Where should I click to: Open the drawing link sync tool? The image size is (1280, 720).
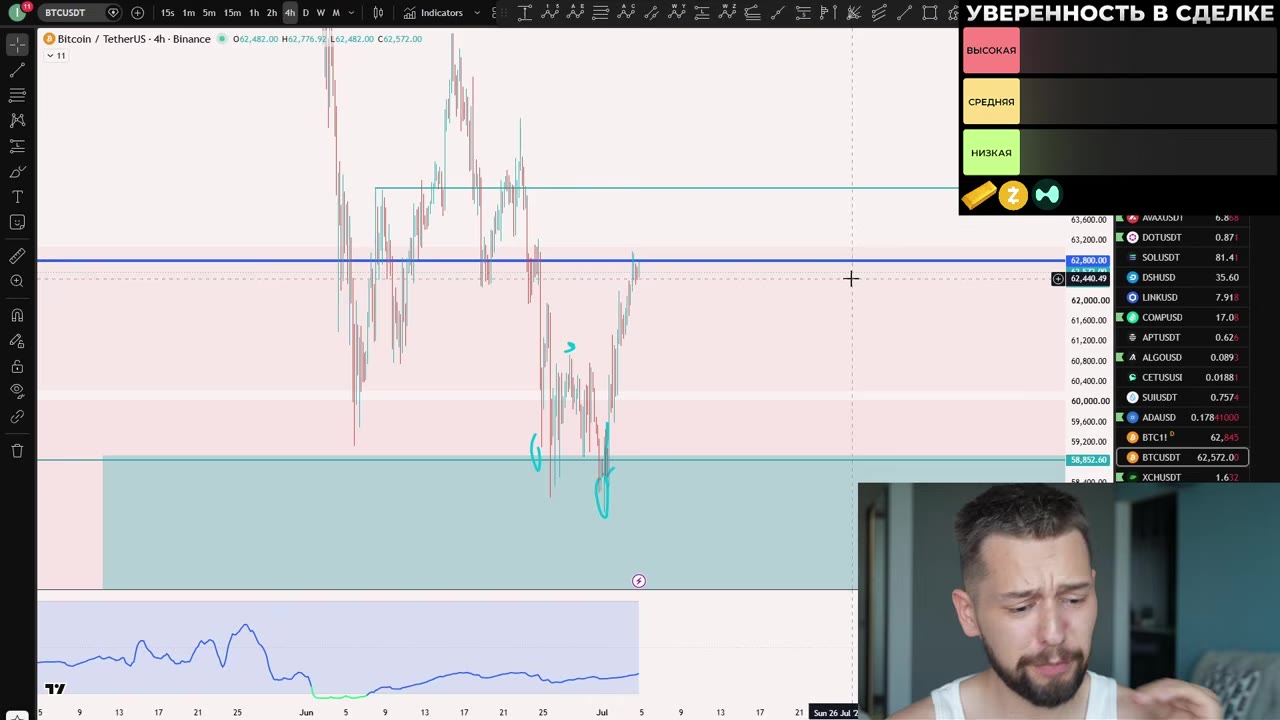(x=17, y=417)
